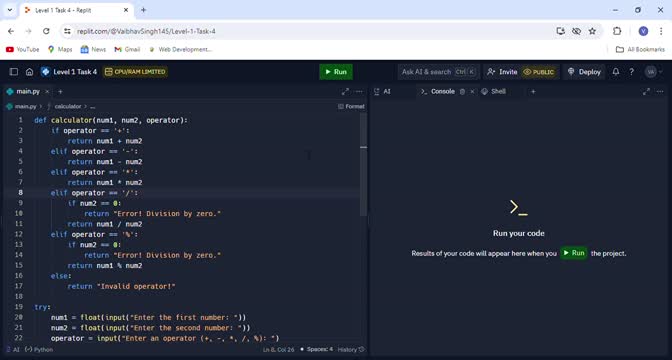
Task: Expand the calculator breadcrumb
Action: point(68,106)
